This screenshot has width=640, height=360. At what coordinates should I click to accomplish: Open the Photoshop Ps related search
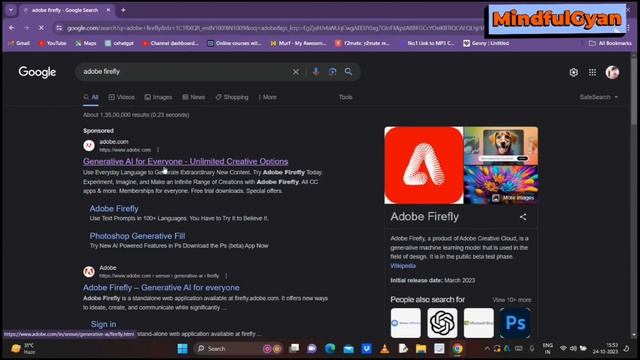(x=515, y=323)
